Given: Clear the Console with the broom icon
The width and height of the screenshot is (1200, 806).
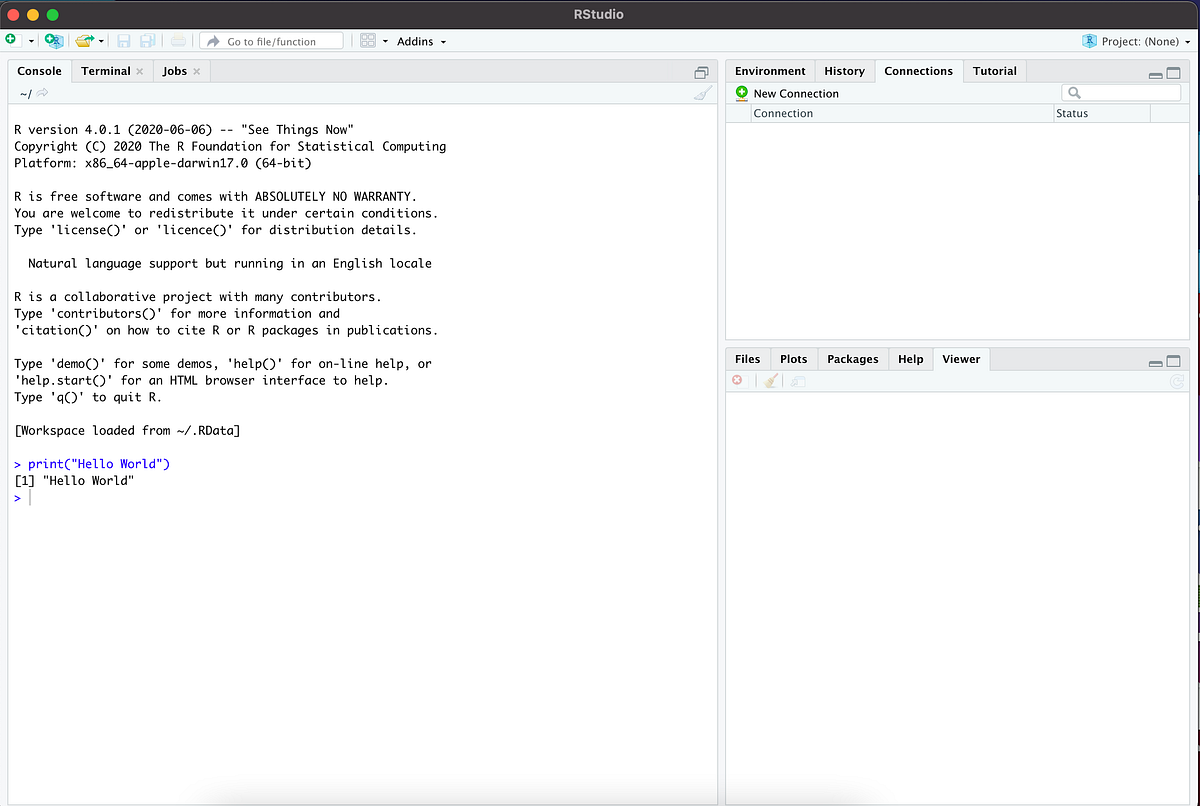Looking at the screenshot, I should (701, 93).
